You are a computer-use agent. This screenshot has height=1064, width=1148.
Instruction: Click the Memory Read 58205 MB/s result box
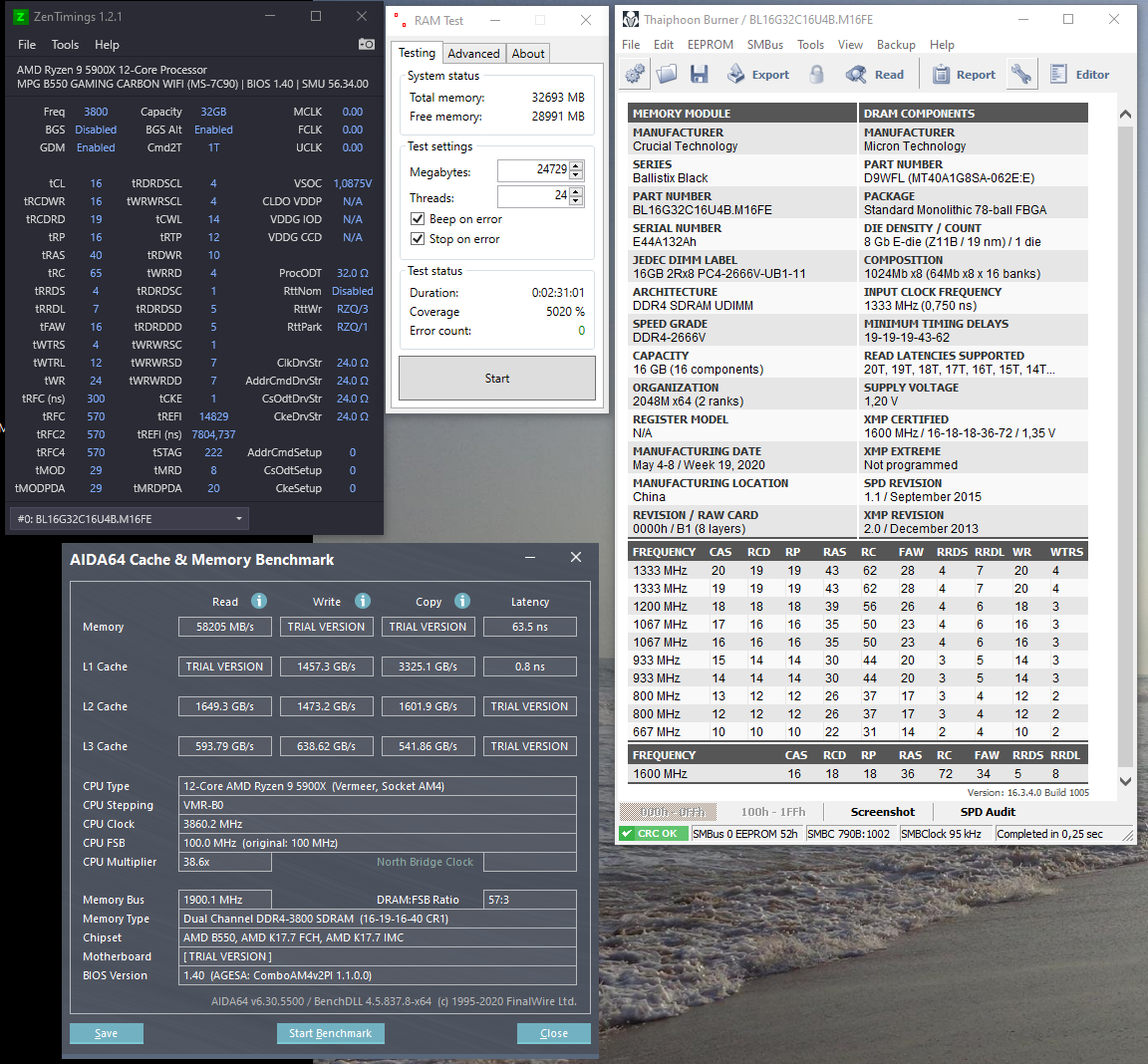click(225, 627)
